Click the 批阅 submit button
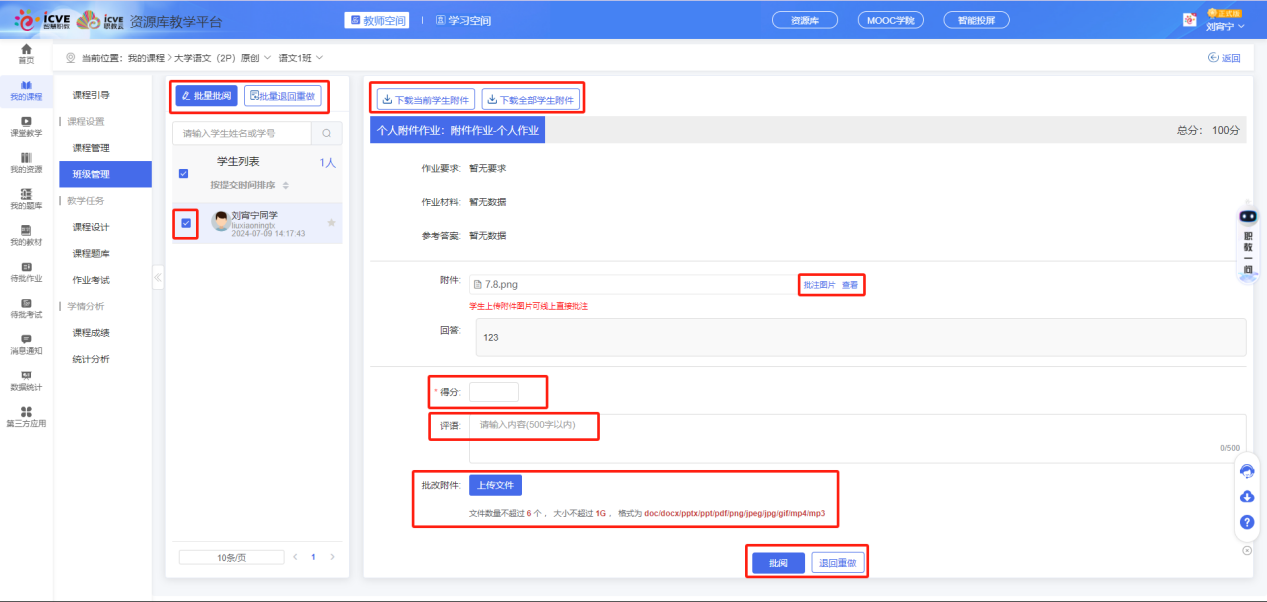 [778, 563]
